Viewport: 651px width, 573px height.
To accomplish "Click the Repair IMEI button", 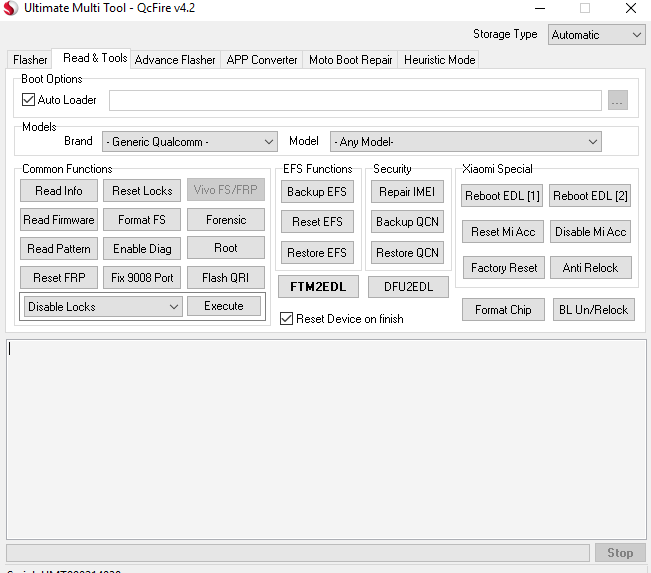I will pyautogui.click(x=407, y=191).
